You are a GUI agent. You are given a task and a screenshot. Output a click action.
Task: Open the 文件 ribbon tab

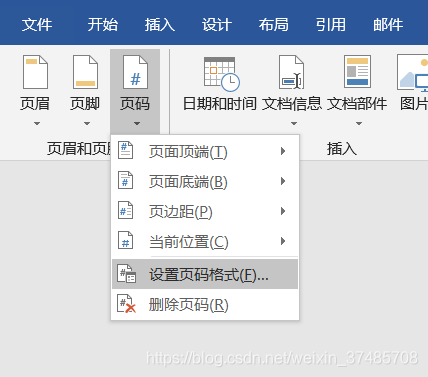pos(37,25)
